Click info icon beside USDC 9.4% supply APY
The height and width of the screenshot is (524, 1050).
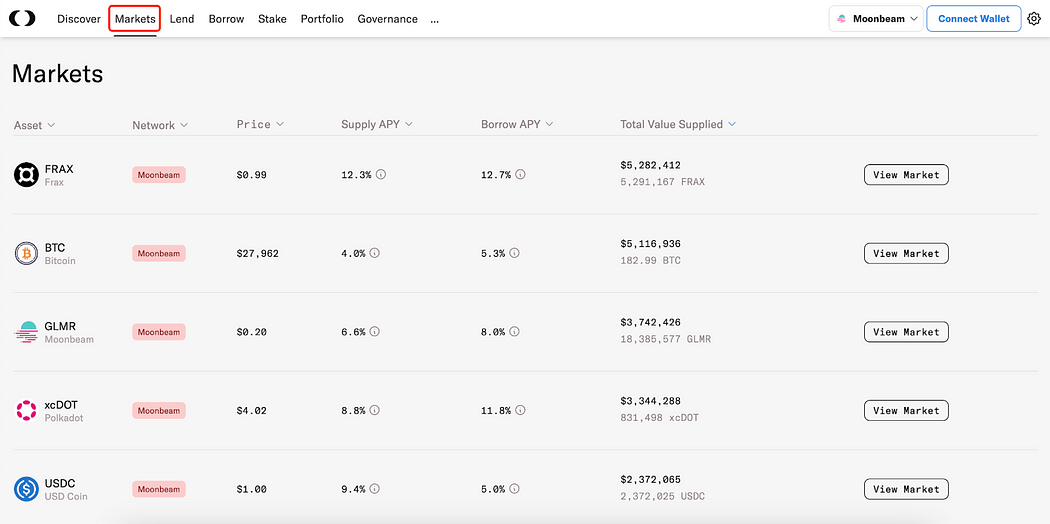tap(375, 489)
